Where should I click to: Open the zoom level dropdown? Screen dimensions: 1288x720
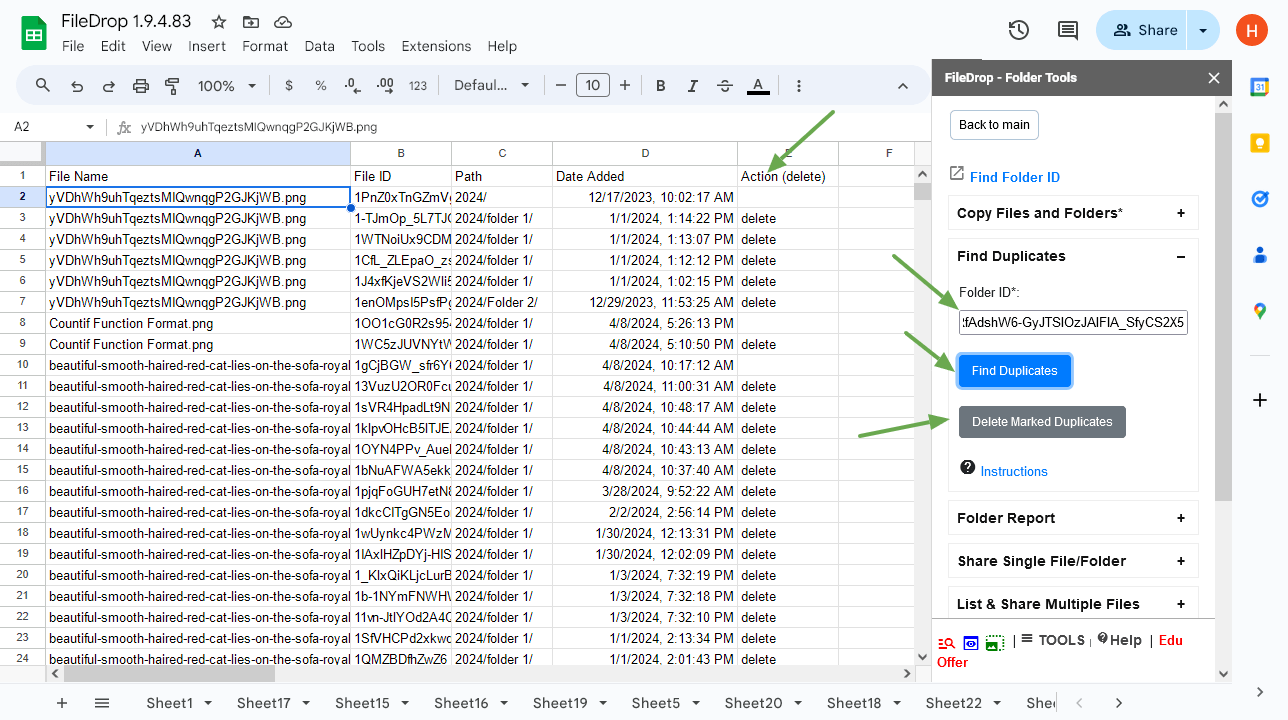pos(227,86)
